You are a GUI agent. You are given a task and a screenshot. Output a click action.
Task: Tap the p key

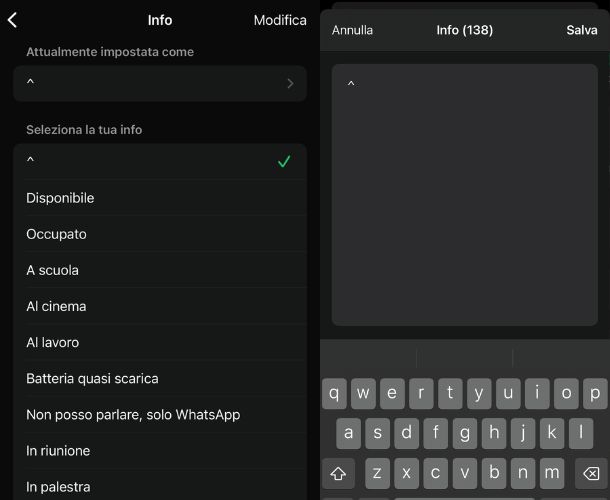click(x=595, y=393)
